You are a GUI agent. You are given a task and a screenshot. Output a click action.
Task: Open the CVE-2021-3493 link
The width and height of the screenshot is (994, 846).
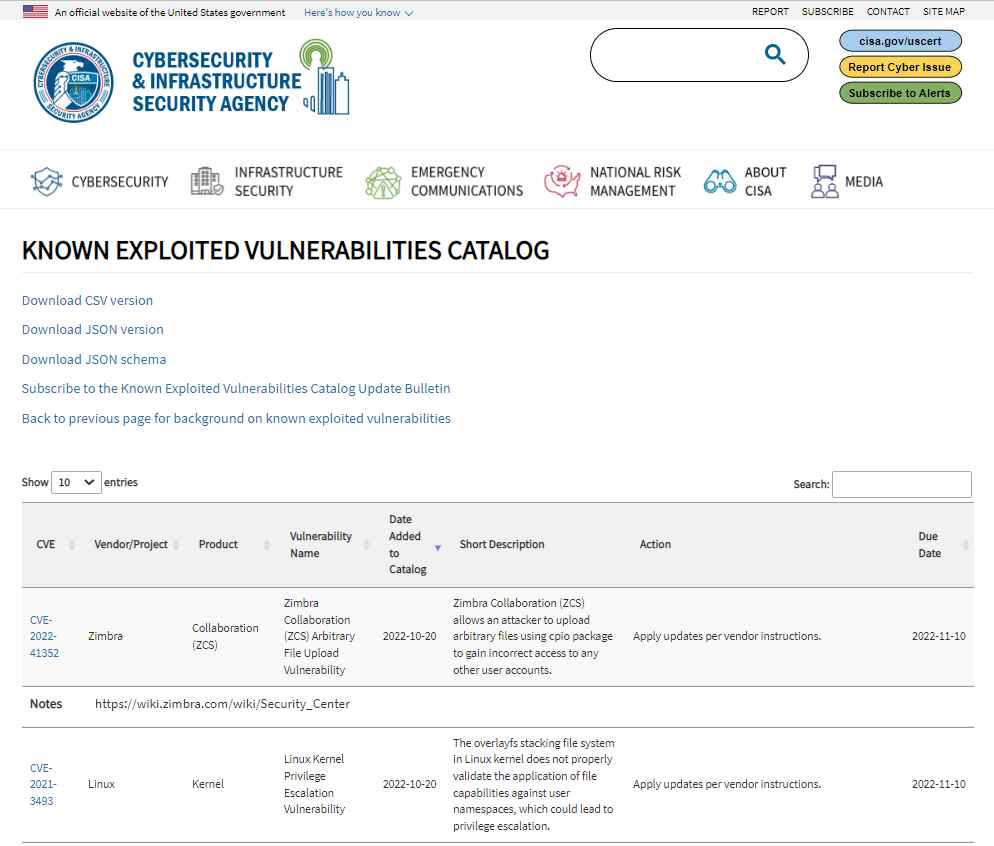coord(43,785)
